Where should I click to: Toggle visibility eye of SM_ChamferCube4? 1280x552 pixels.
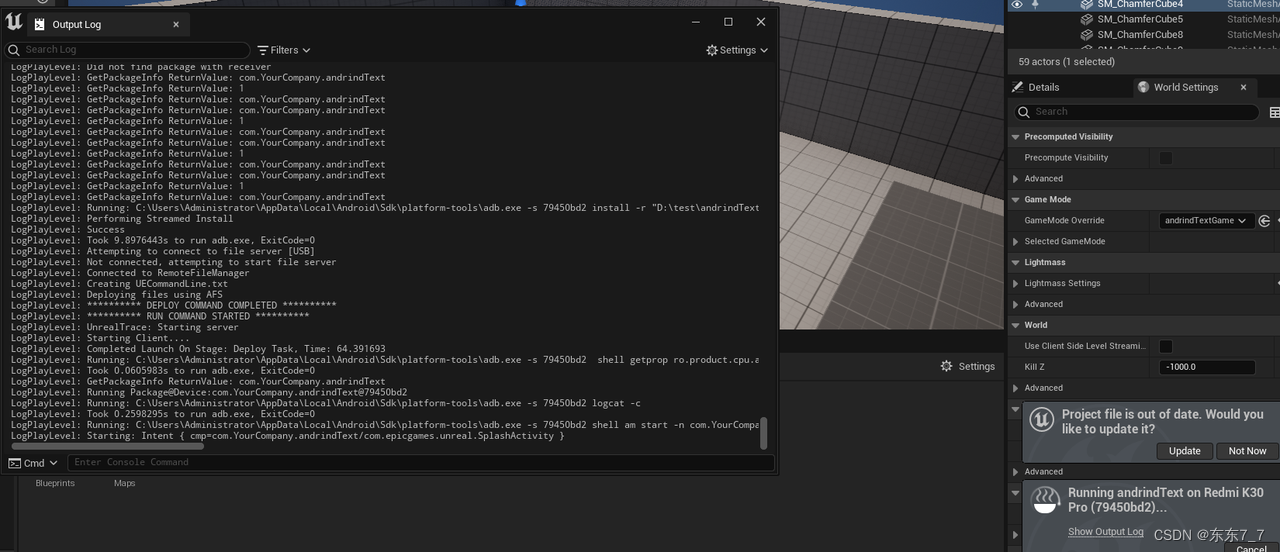1017,4
